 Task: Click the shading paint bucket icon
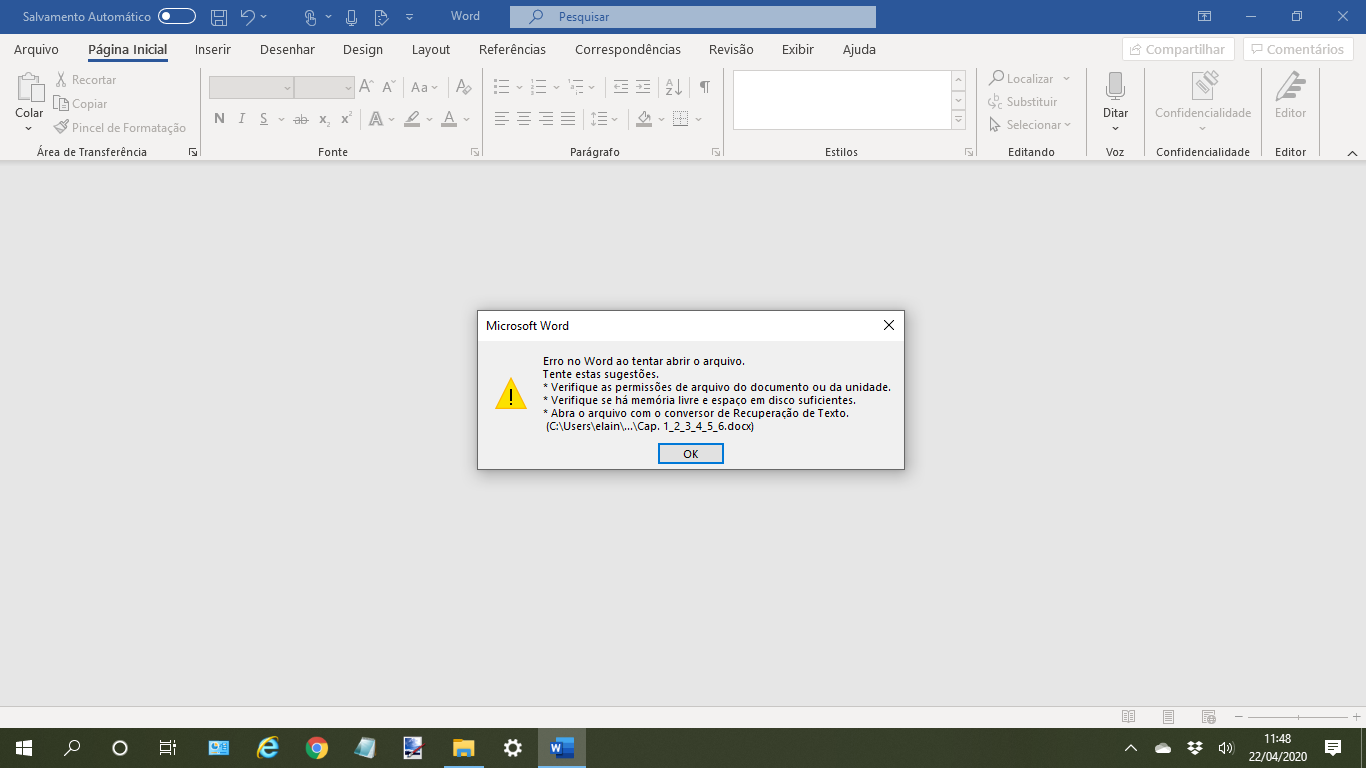coord(643,119)
